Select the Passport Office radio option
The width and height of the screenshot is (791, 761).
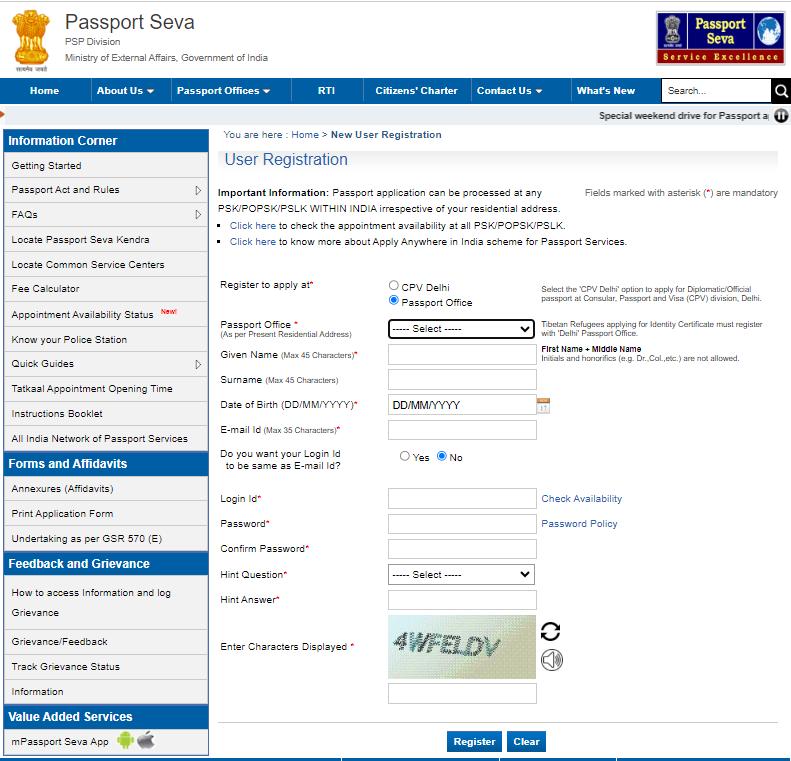pyautogui.click(x=394, y=300)
